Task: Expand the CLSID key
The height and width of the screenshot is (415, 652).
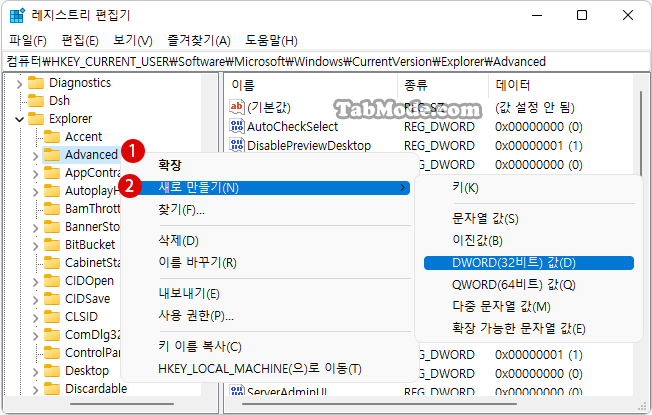Action: (35, 318)
